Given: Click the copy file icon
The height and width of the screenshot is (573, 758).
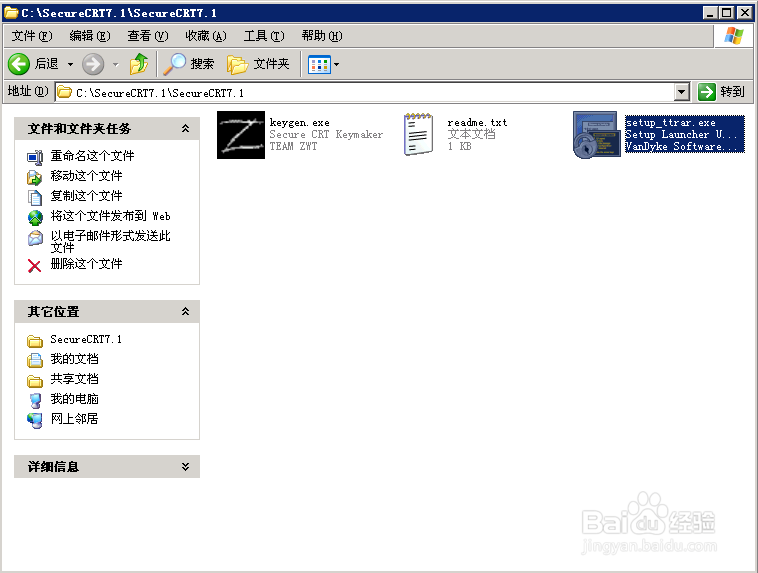Looking at the screenshot, I should coord(35,197).
